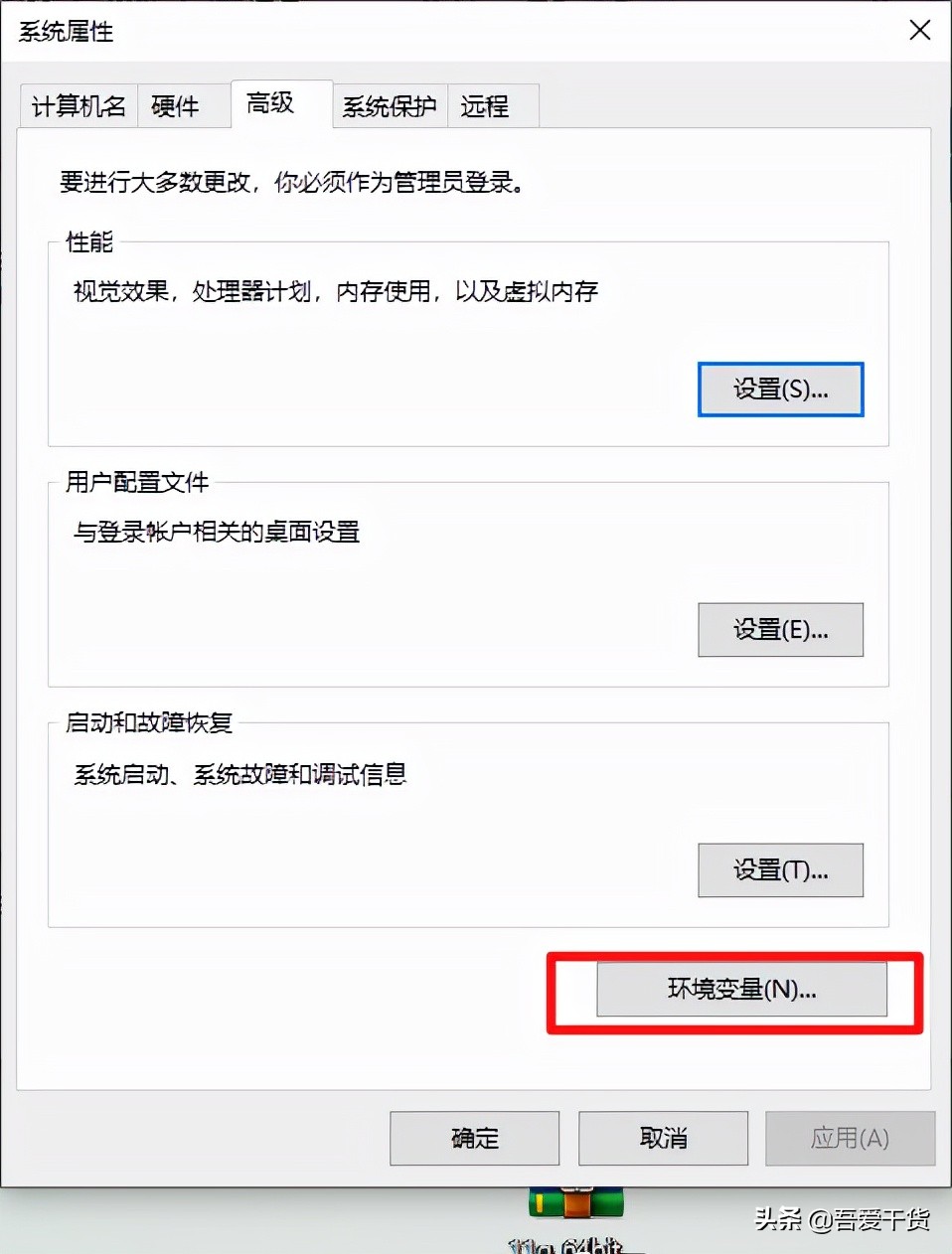Open 环境变量(N)... dialog

[x=741, y=989]
